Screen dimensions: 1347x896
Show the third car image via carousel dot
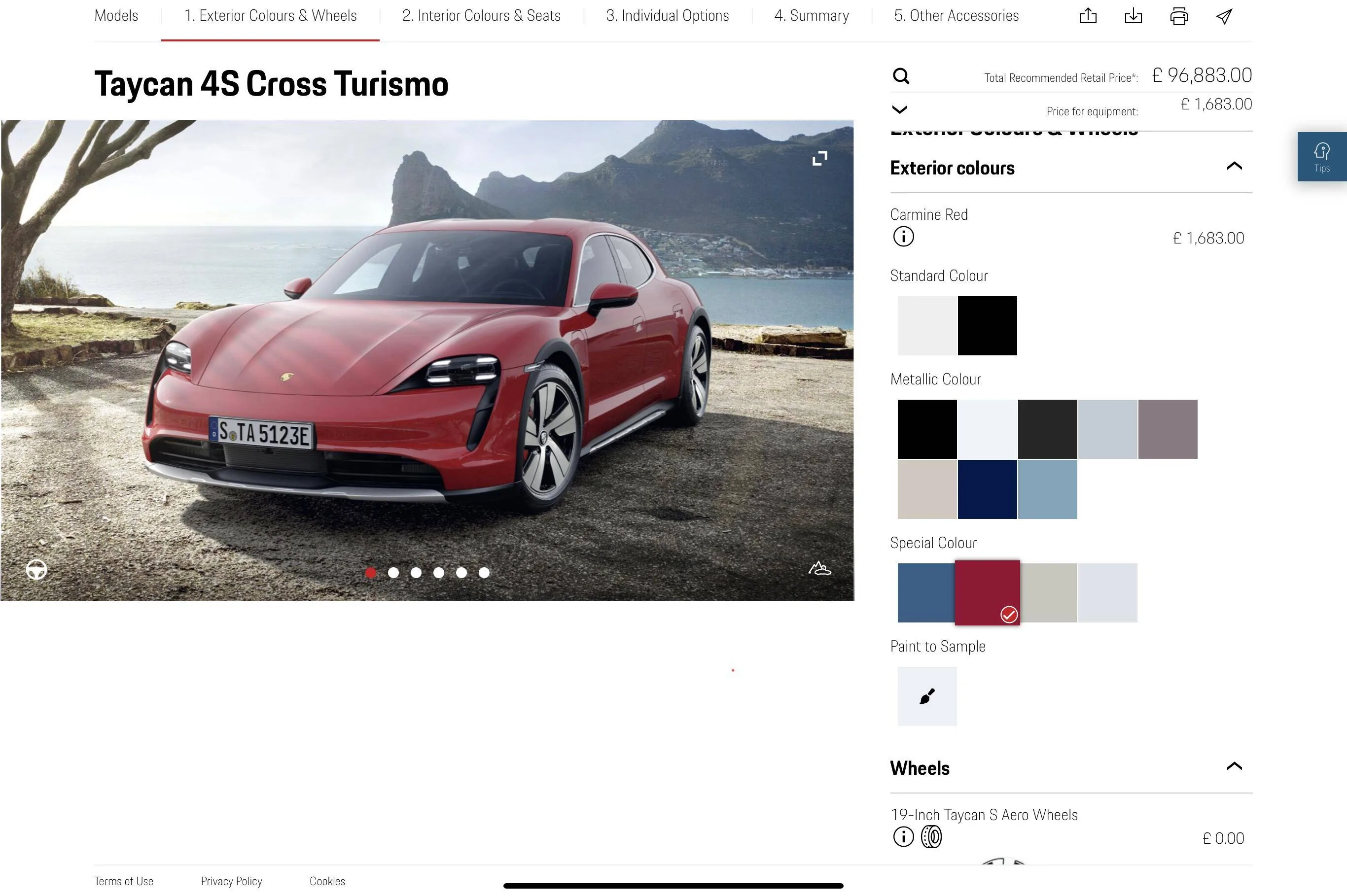click(416, 573)
